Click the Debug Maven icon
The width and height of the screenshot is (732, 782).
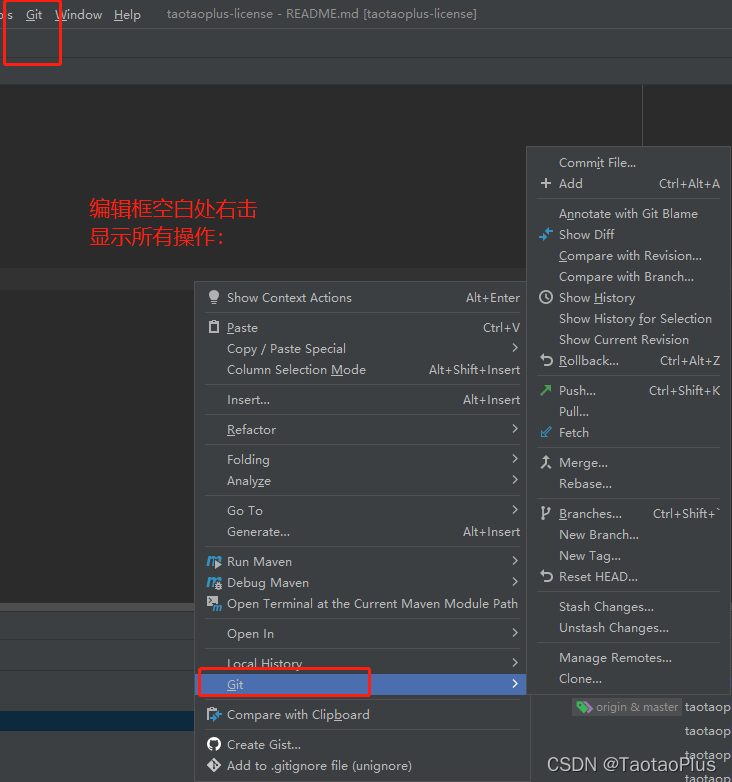tap(214, 583)
